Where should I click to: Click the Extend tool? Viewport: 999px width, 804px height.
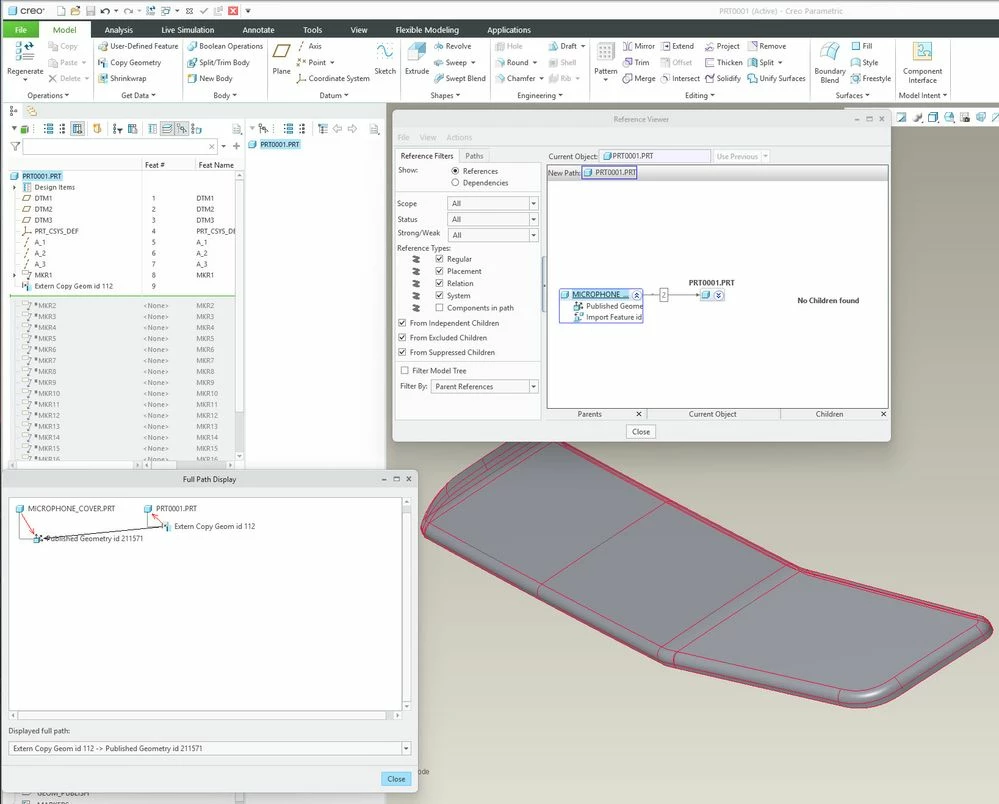[677, 46]
